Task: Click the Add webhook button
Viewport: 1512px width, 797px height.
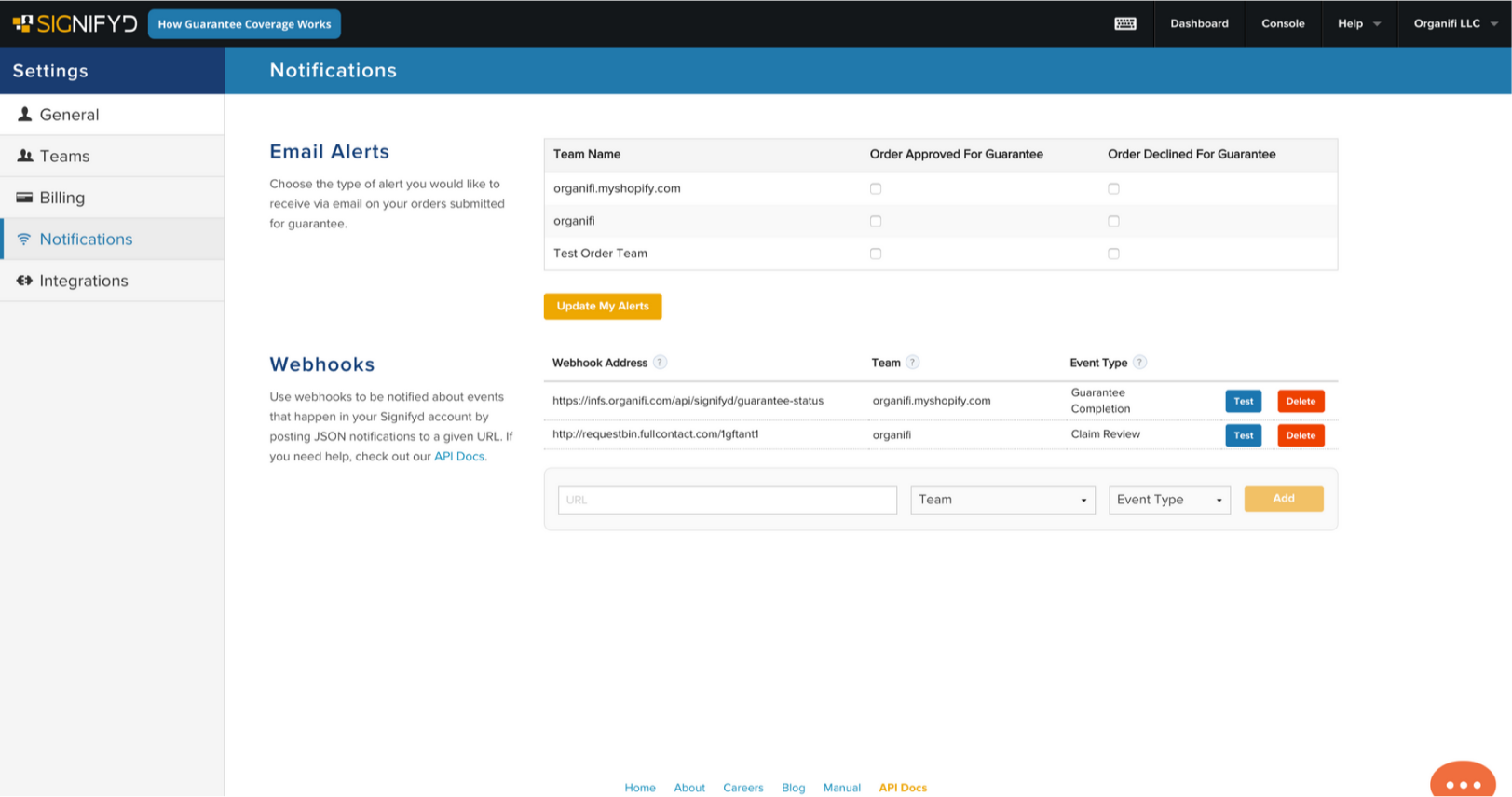Action: (x=1284, y=499)
